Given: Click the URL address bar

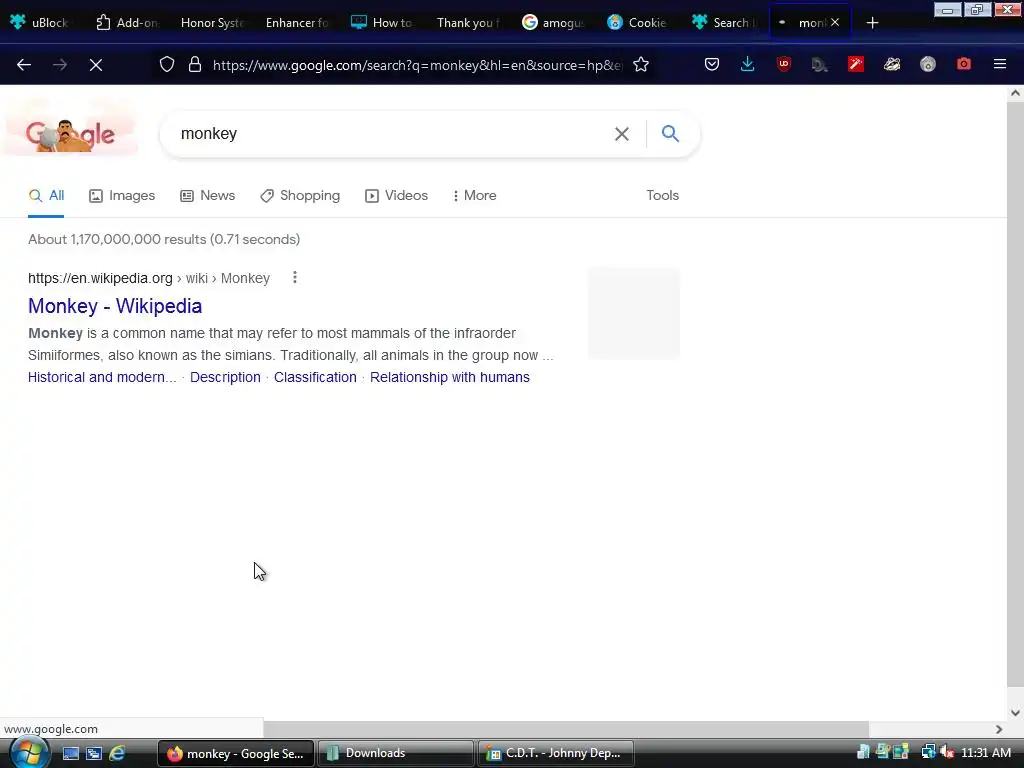Looking at the screenshot, I should (x=417, y=65).
